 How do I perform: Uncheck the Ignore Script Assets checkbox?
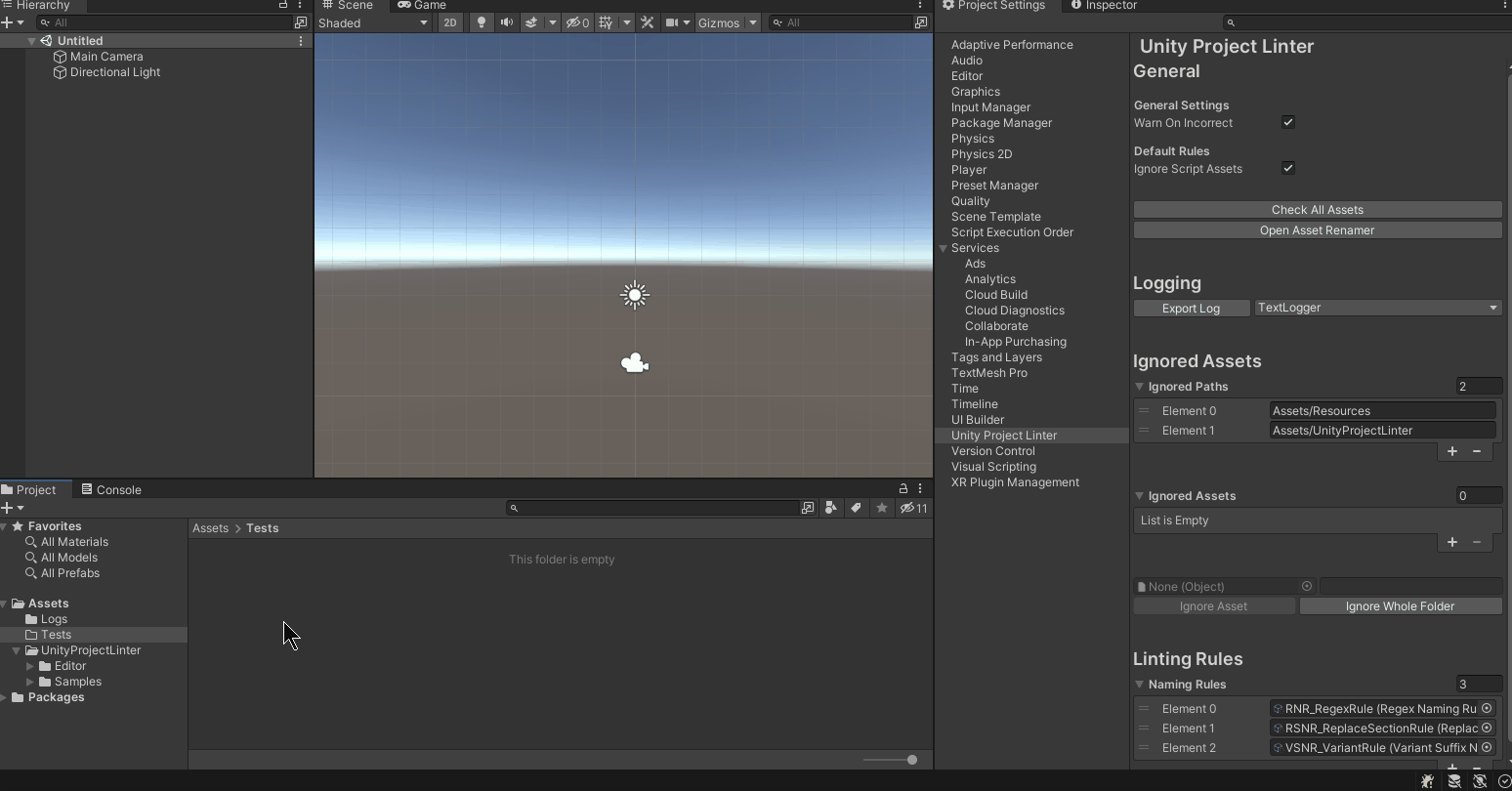click(x=1288, y=168)
